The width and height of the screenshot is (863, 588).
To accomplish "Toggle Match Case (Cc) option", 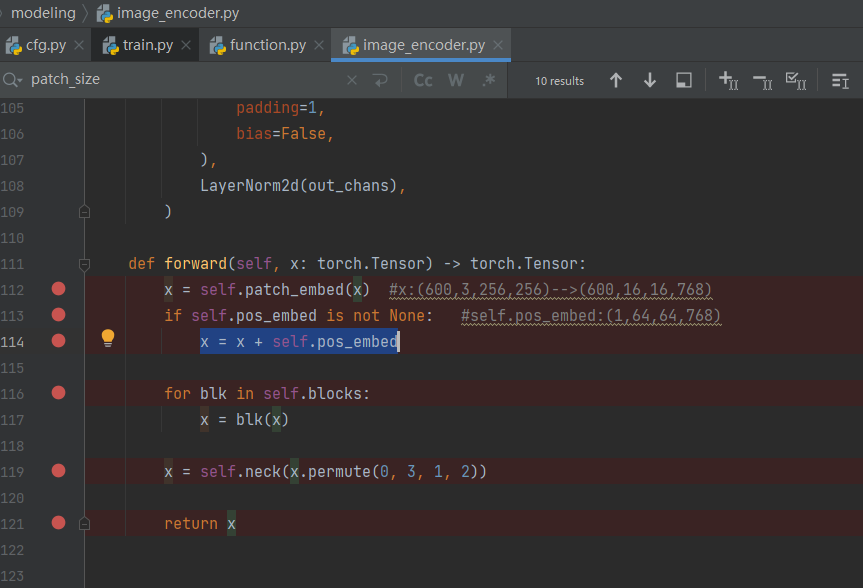I will [x=423, y=81].
